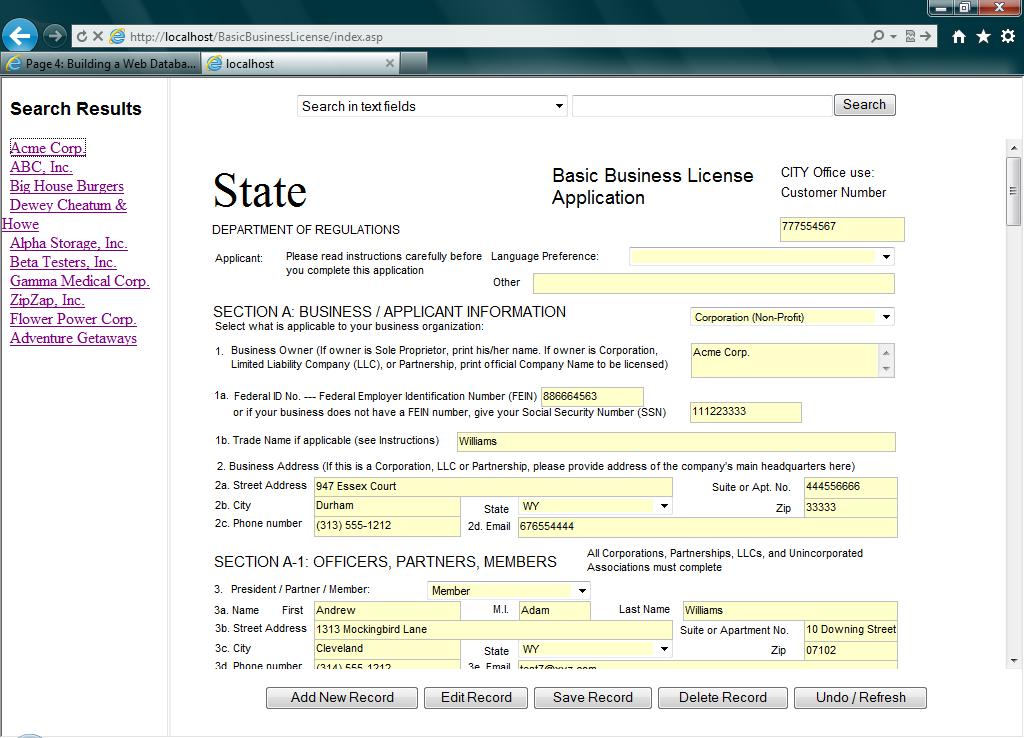Viewport: 1024px width, 738px height.
Task: Reload the page with the refresh icon
Action: (82, 37)
